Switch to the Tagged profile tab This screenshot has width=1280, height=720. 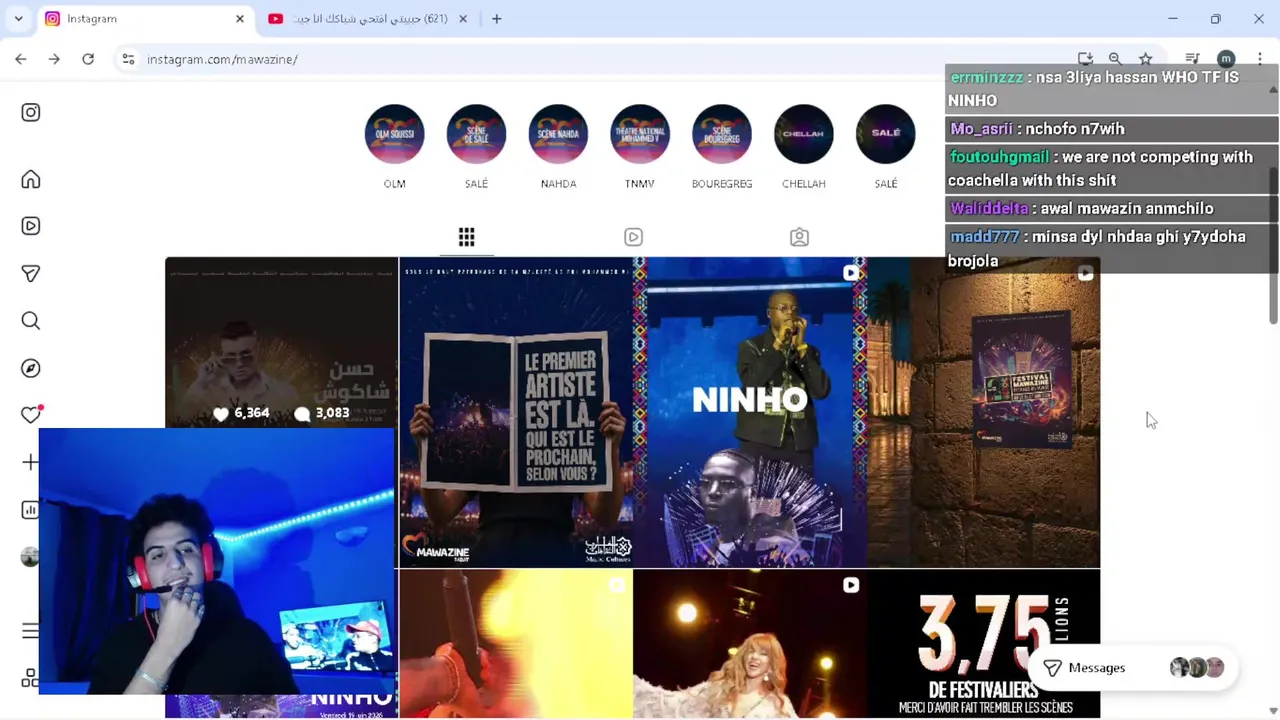799,237
